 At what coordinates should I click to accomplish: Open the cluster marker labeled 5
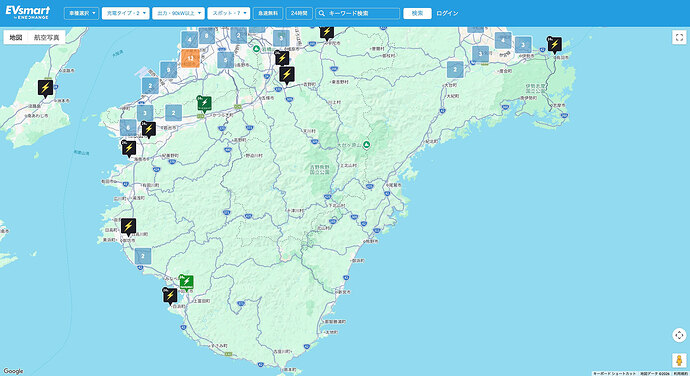click(225, 60)
